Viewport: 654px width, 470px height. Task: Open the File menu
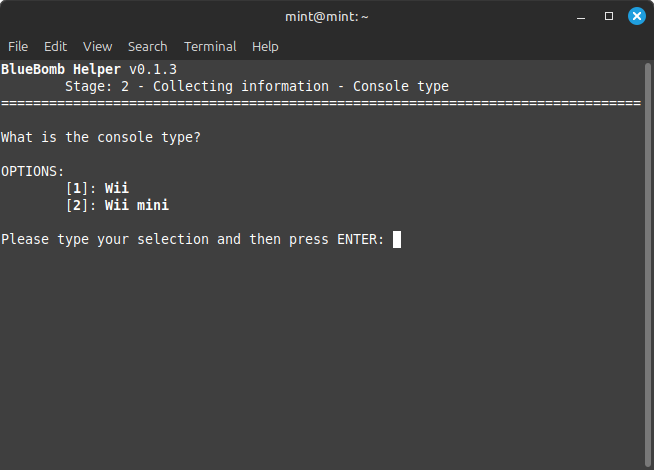click(x=18, y=46)
